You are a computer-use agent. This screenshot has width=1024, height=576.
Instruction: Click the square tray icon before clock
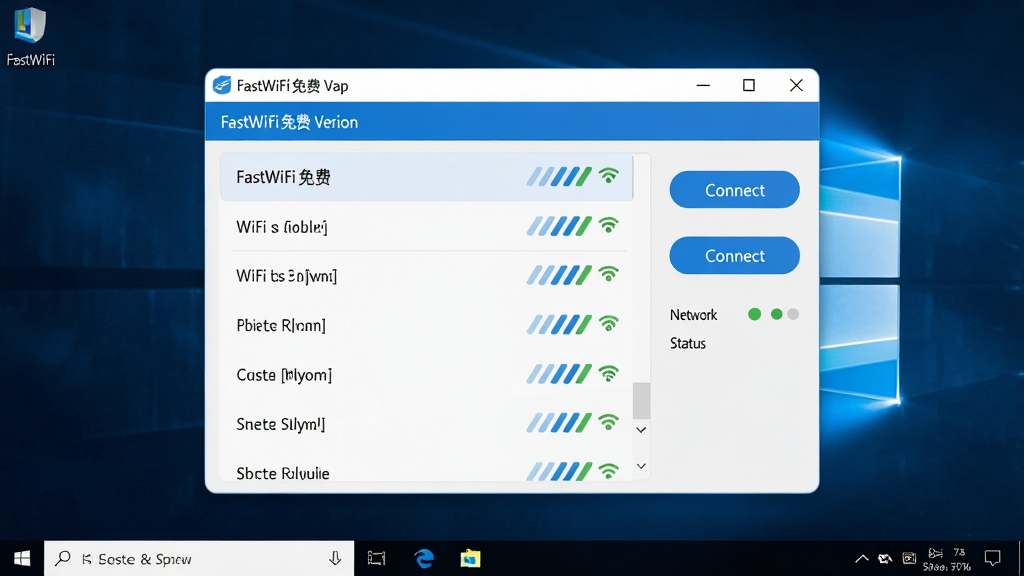click(x=909, y=558)
